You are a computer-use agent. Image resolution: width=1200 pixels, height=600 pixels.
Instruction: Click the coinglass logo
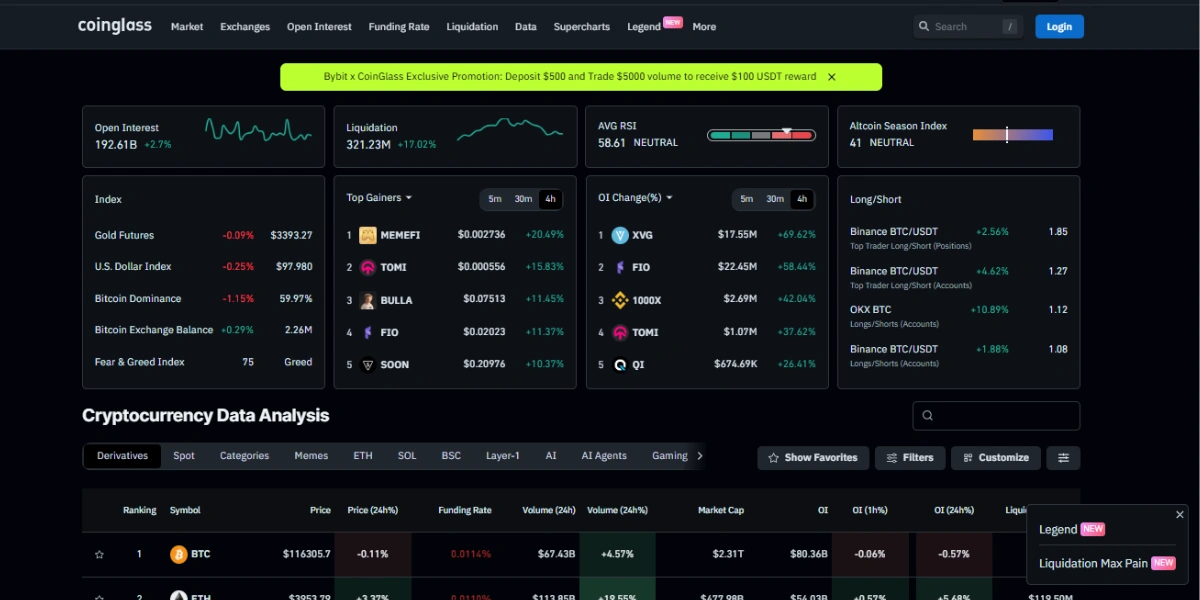[x=115, y=26]
